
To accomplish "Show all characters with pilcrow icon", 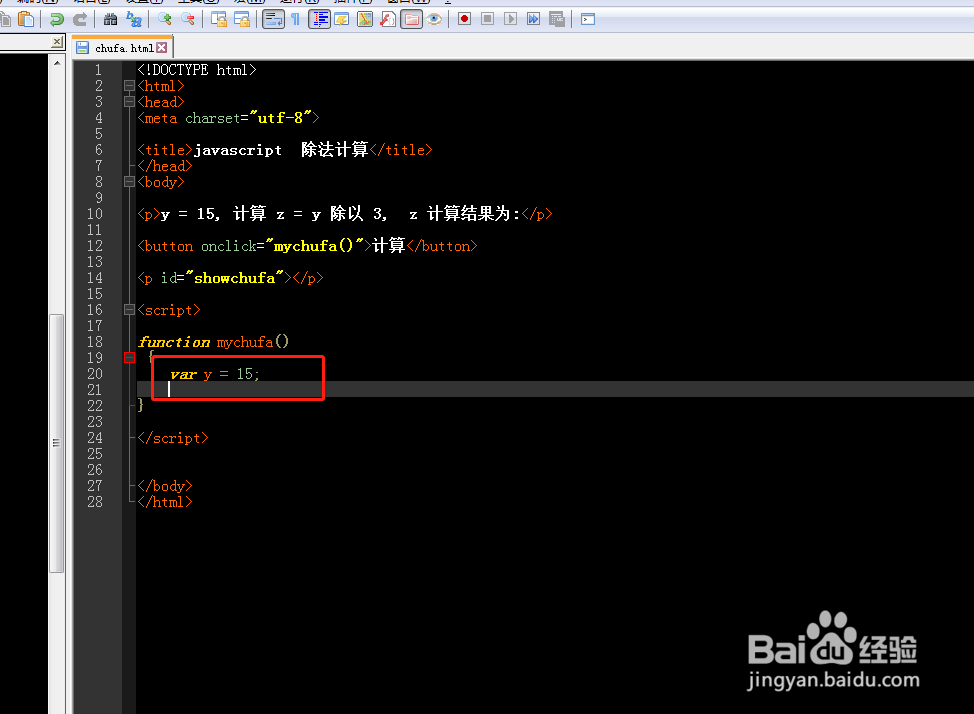I will coord(296,19).
